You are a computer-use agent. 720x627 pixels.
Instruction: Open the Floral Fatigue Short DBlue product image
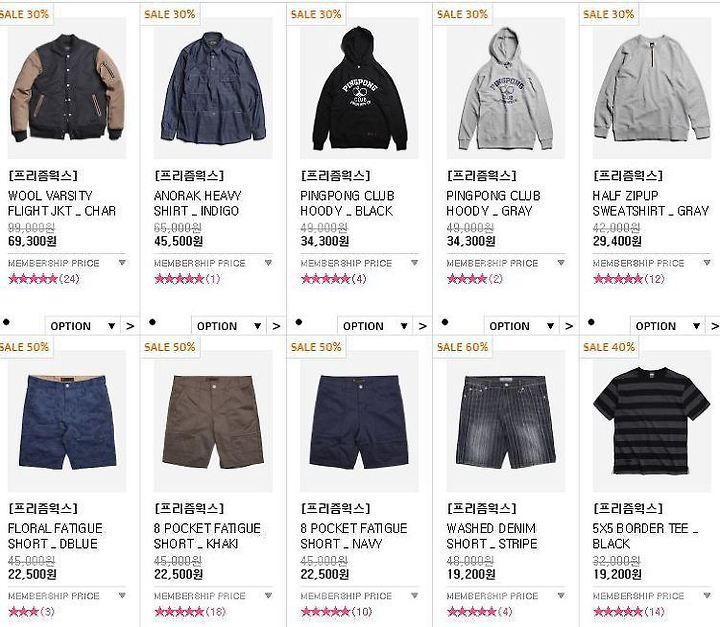coord(67,421)
